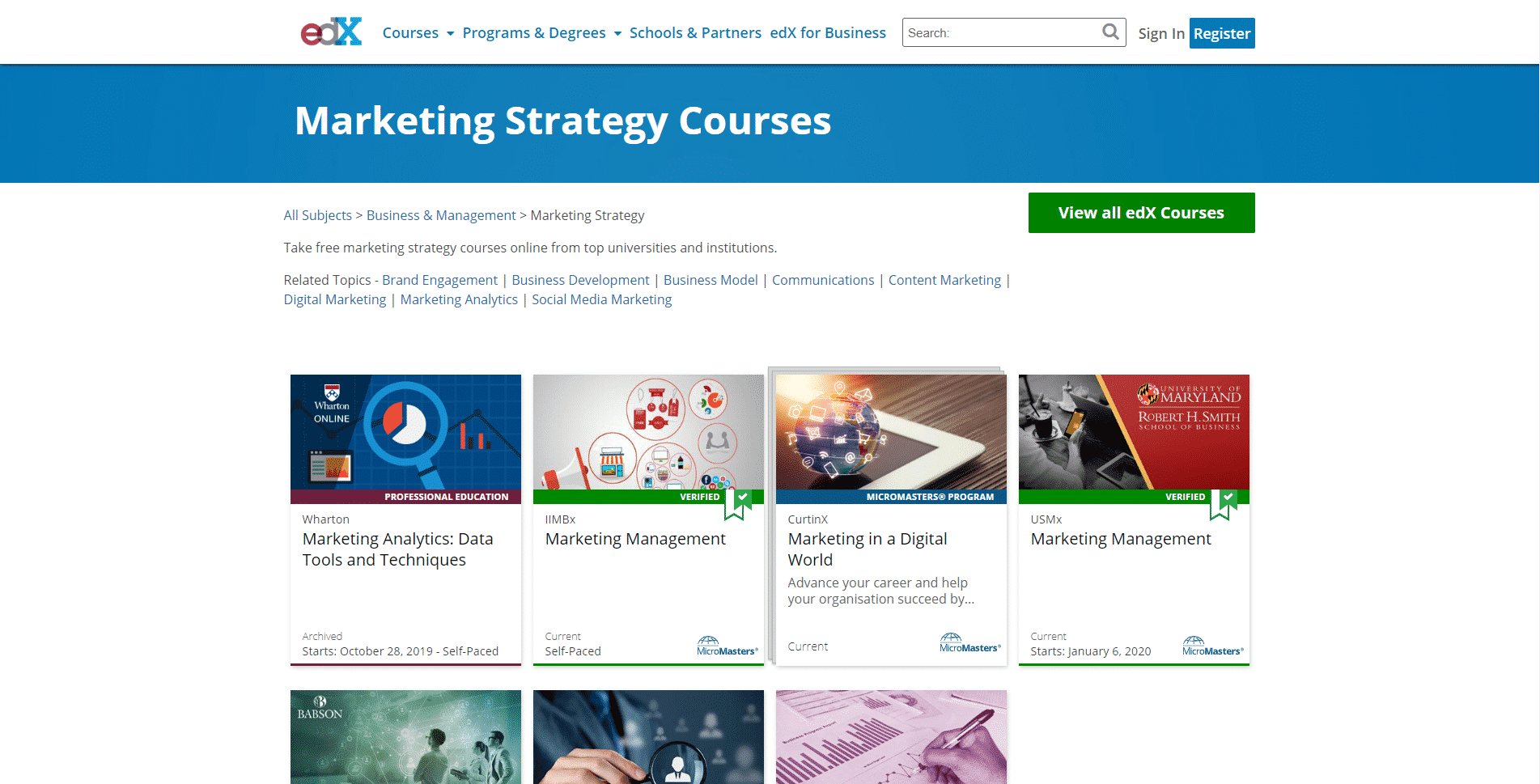The width and height of the screenshot is (1540, 784).
Task: Click the Wharton Online logo on the first card
Action: pyautogui.click(x=332, y=404)
